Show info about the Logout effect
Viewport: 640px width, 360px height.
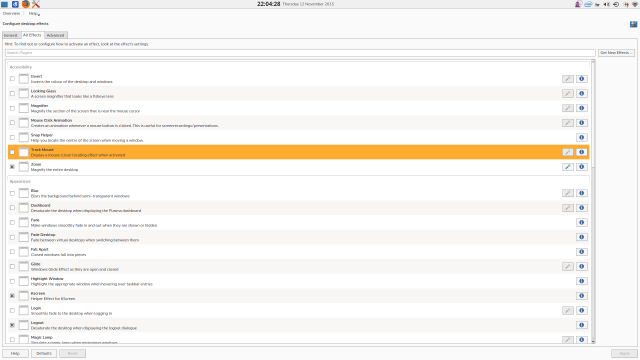582,325
